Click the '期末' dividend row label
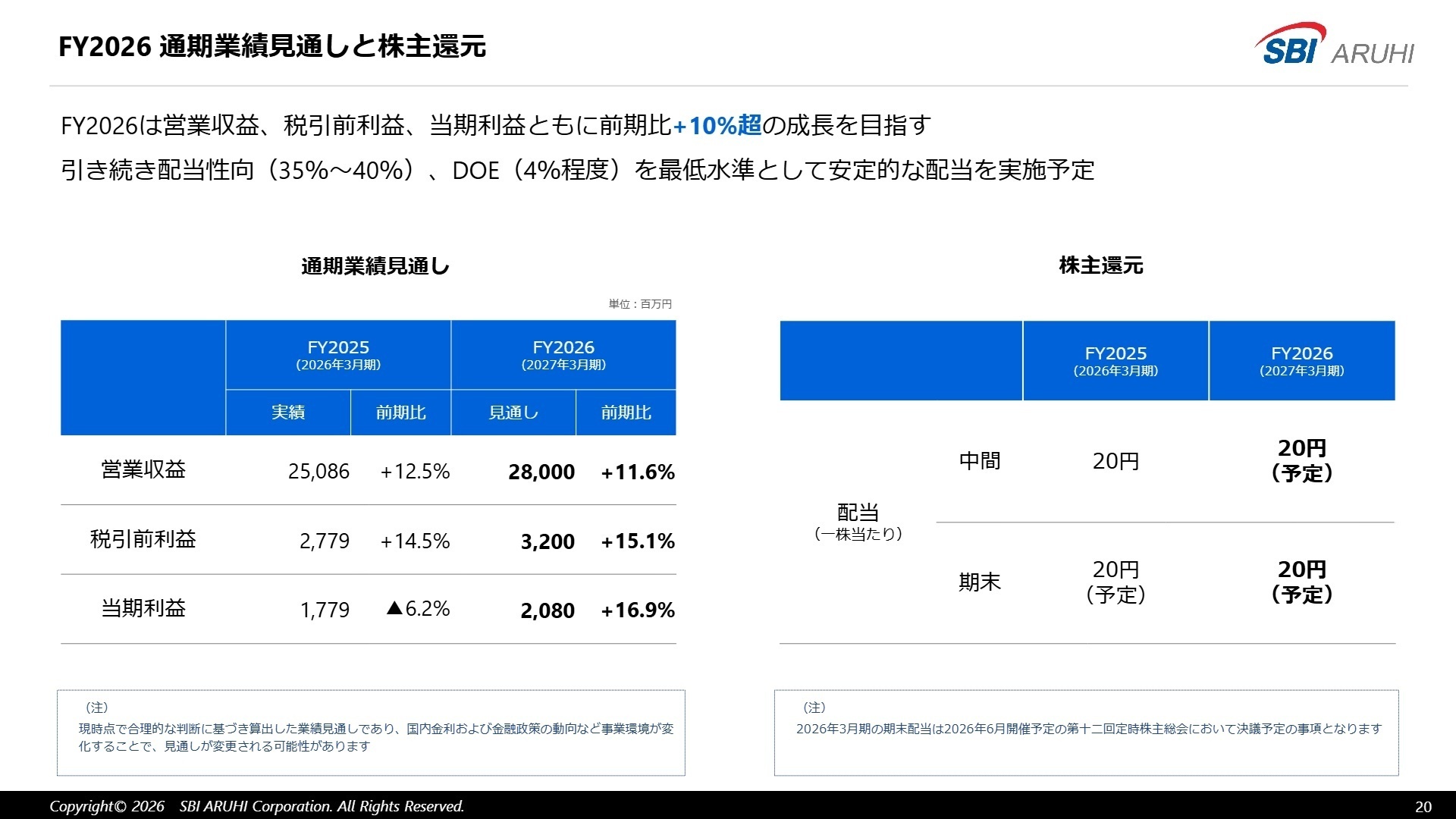Image resolution: width=1456 pixels, height=819 pixels. coord(980,582)
